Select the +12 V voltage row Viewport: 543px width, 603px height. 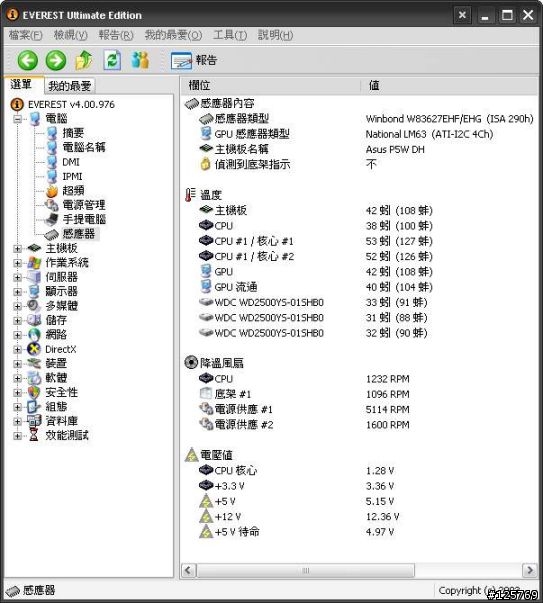(x=360, y=516)
